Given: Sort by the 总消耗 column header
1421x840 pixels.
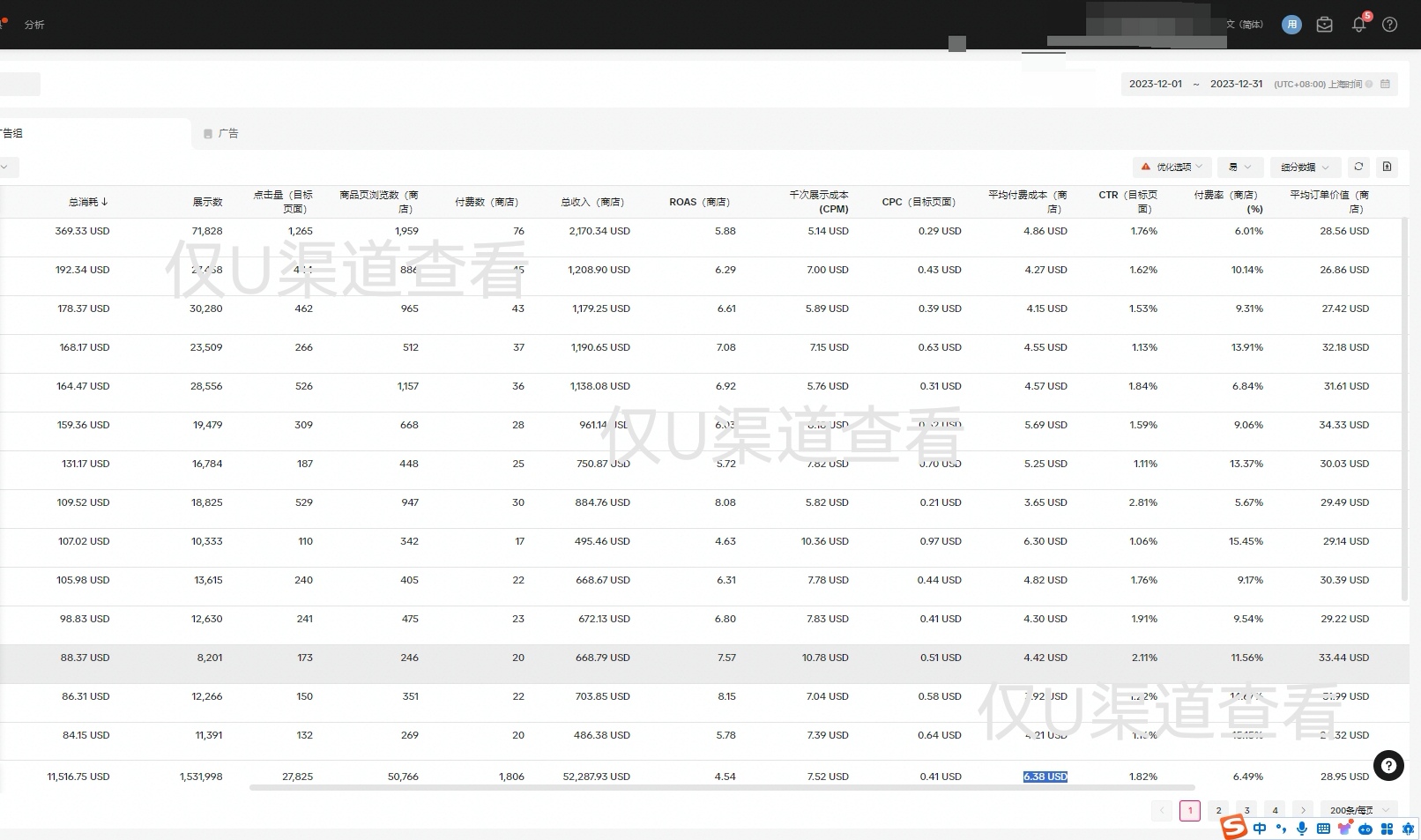Looking at the screenshot, I should coord(88,202).
